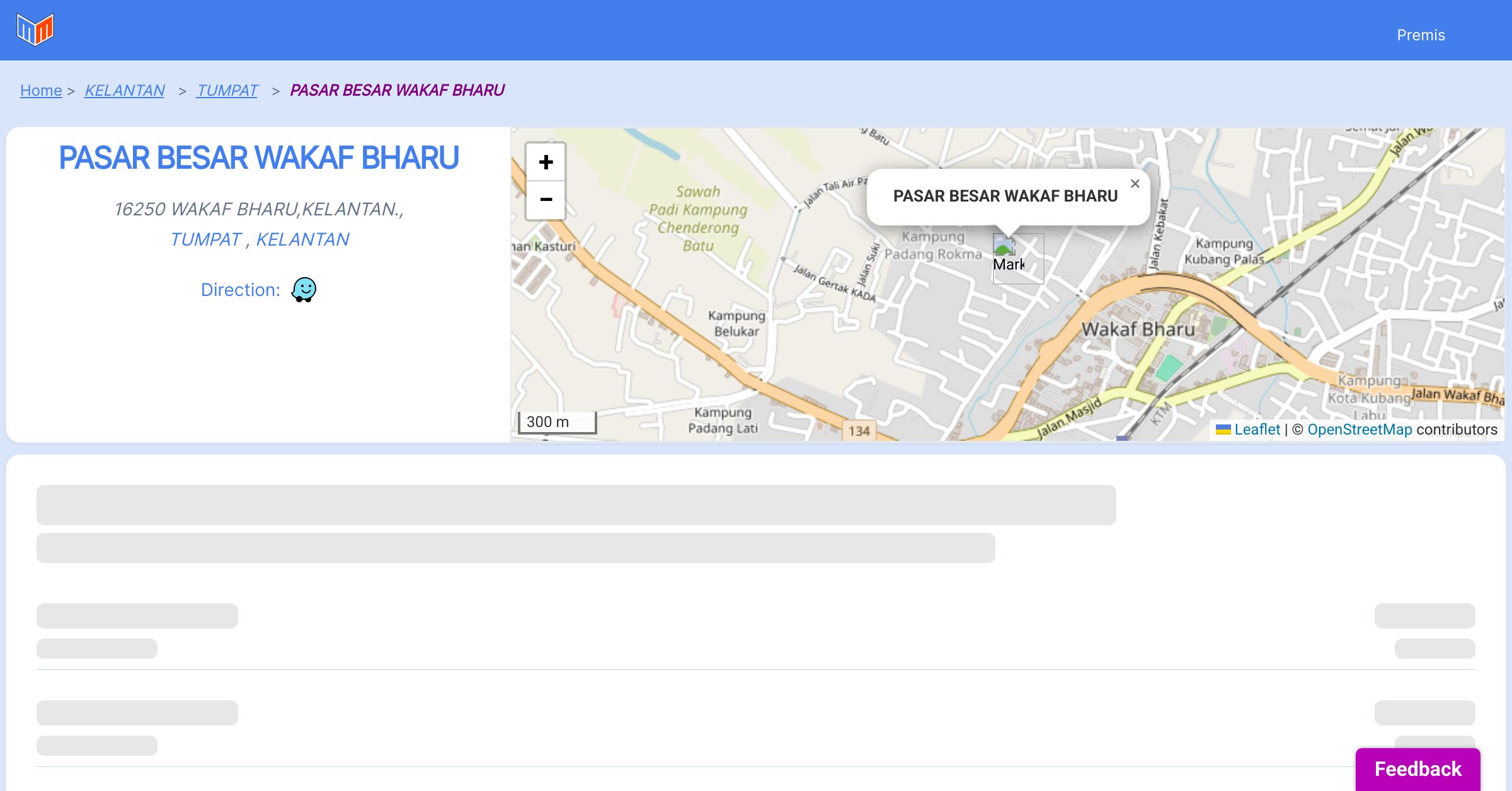Click the Wakaf Bharu town label on map
Viewport: 1512px width, 791px height.
coord(1138,329)
